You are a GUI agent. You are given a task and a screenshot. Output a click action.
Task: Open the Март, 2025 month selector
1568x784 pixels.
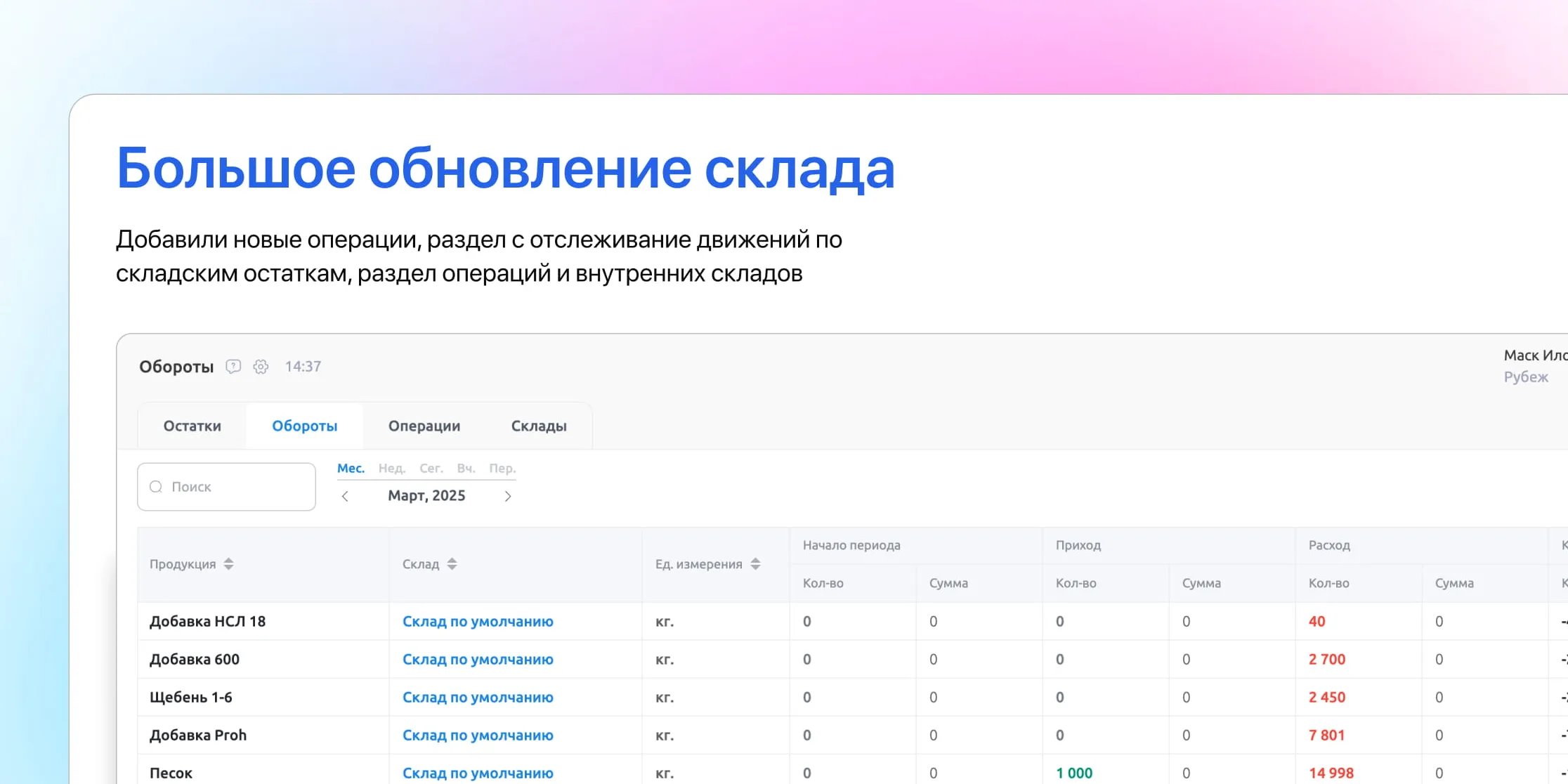426,495
